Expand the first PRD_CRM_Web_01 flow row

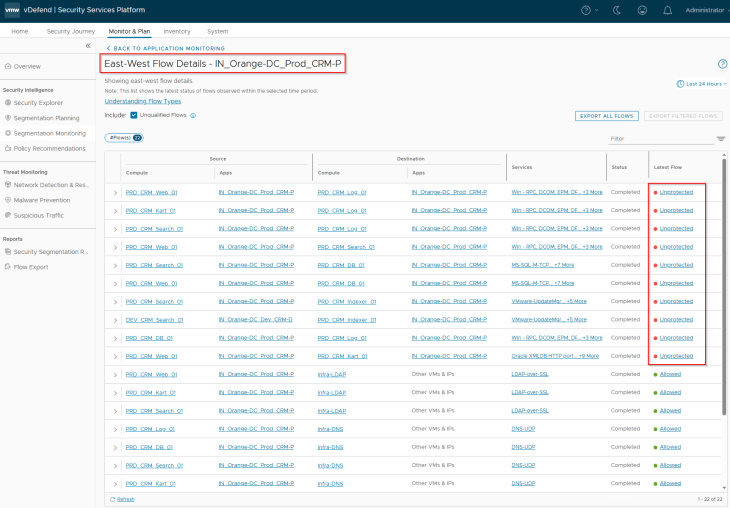tap(115, 192)
